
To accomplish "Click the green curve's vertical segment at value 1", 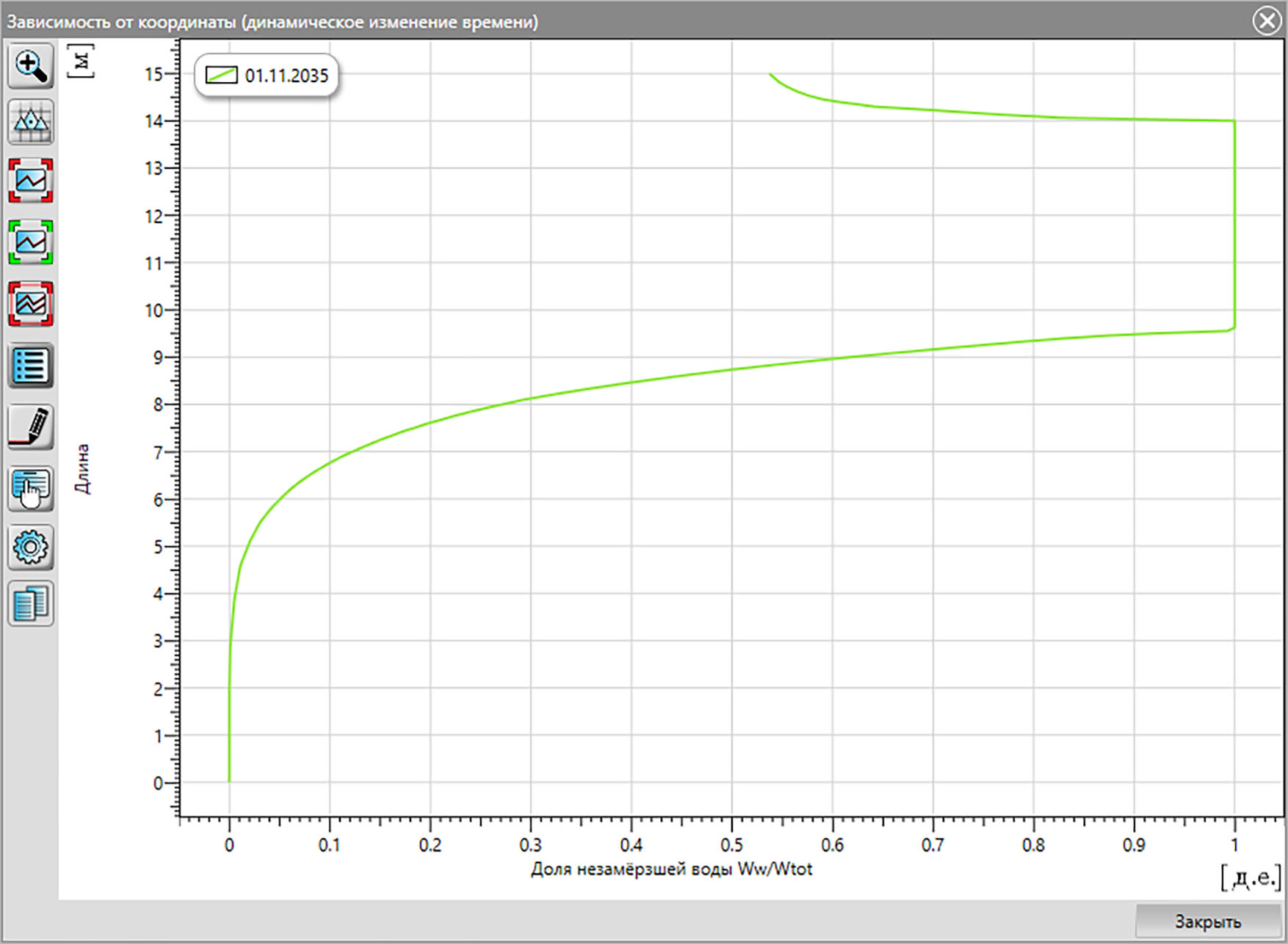I will pyautogui.click(x=1234, y=224).
